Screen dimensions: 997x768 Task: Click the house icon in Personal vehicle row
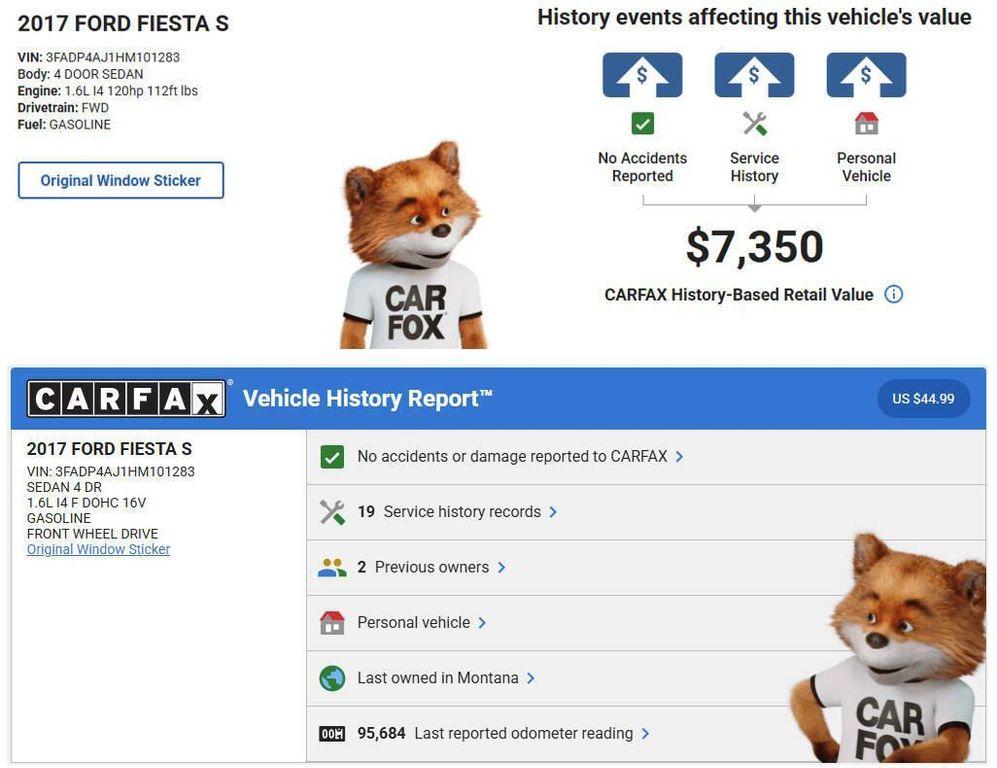tap(332, 623)
